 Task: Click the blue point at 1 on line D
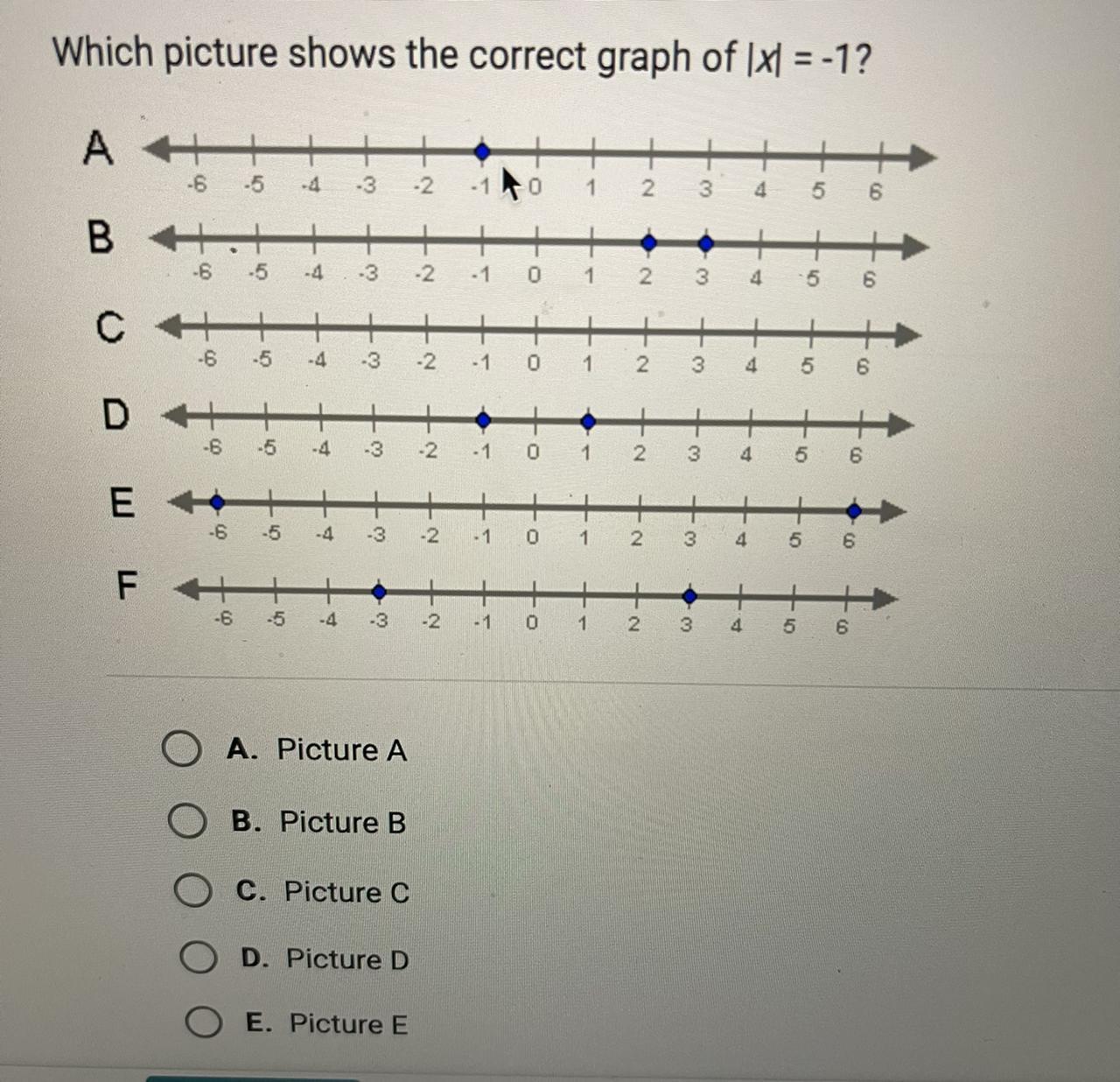589,422
